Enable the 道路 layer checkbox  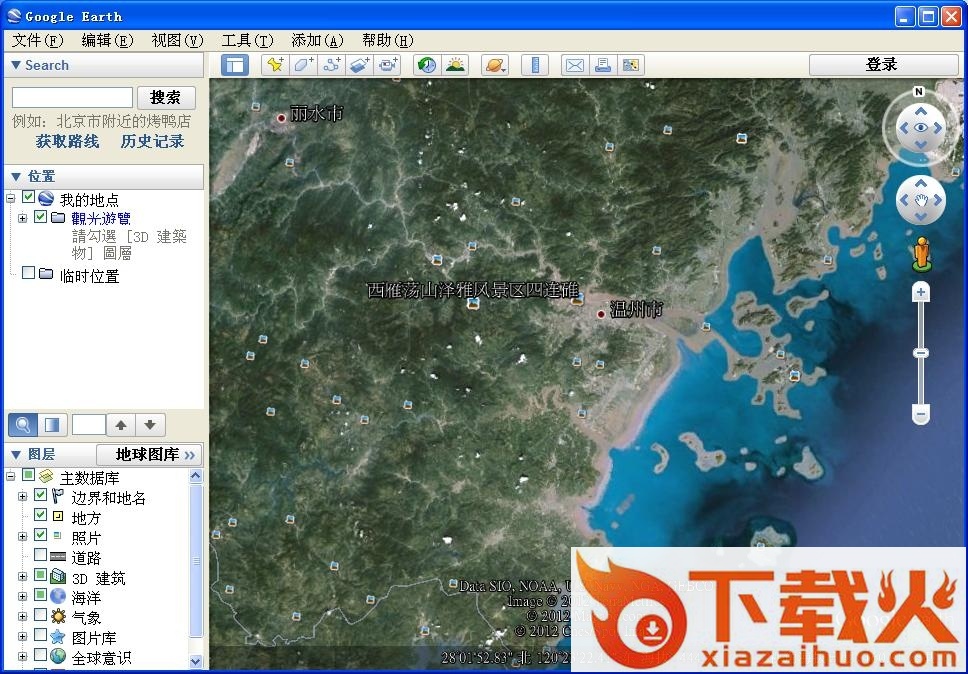pos(40,556)
